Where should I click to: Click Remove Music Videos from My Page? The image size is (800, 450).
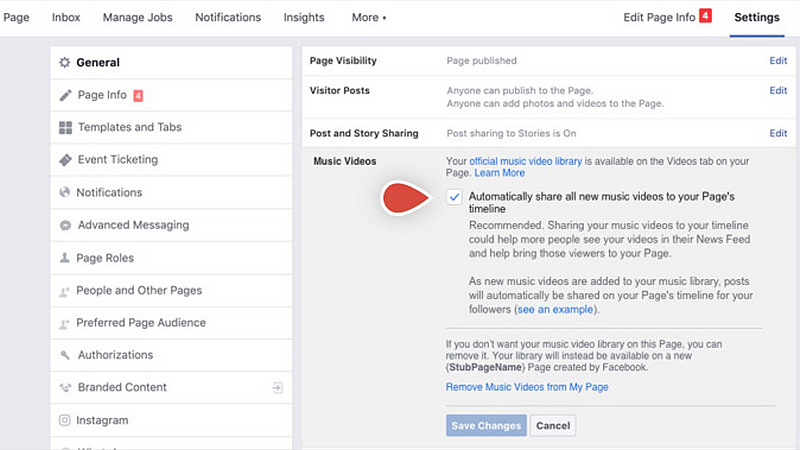click(x=527, y=387)
